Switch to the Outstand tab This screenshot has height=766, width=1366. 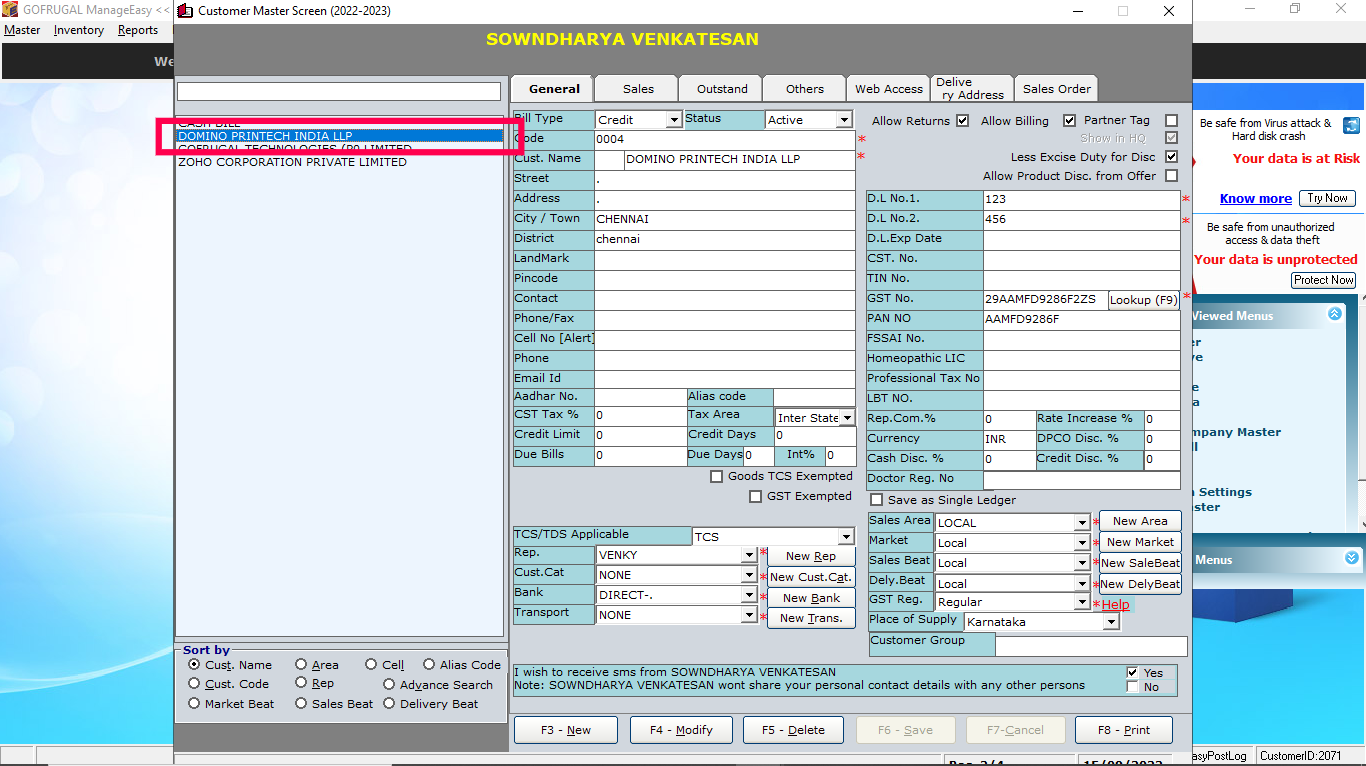pos(721,89)
